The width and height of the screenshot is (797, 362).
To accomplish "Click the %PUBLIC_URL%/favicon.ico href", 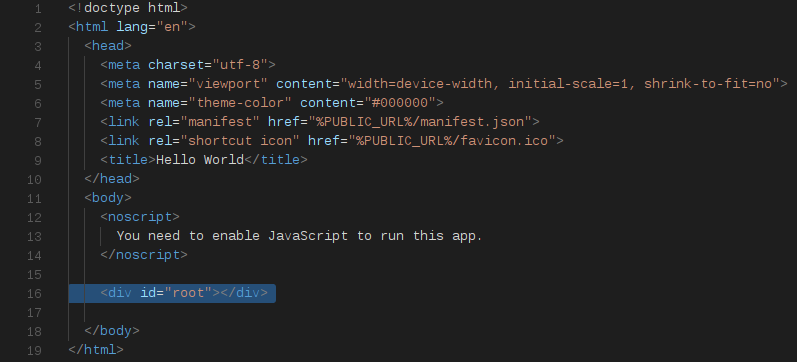I will 452,141.
